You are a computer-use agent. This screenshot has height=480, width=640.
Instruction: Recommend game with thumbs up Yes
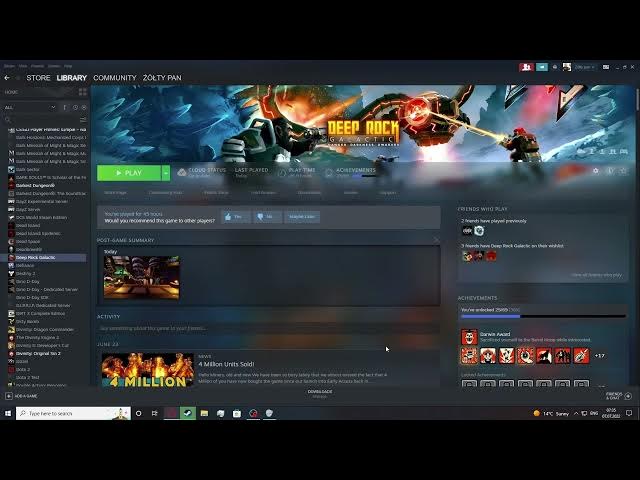tap(235, 217)
